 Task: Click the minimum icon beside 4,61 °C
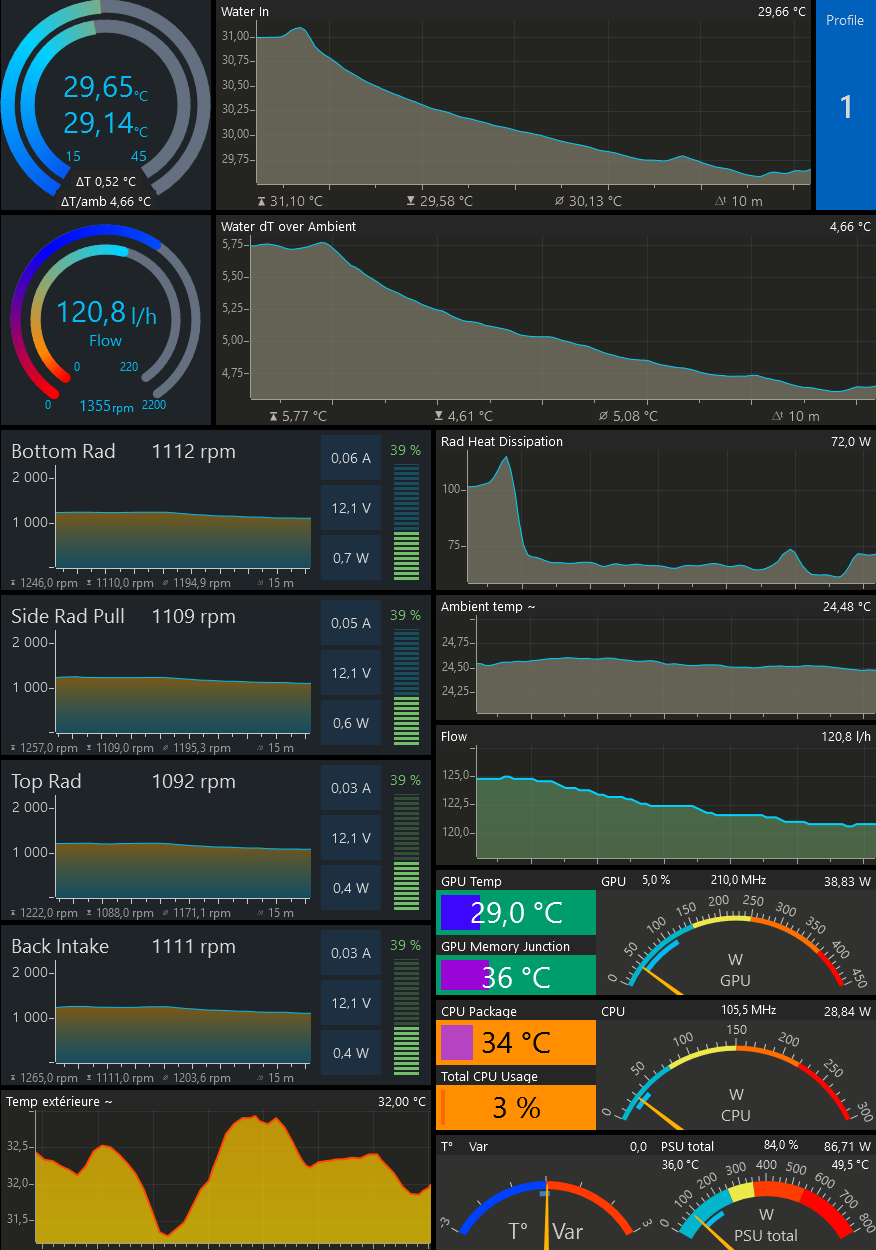coord(438,416)
